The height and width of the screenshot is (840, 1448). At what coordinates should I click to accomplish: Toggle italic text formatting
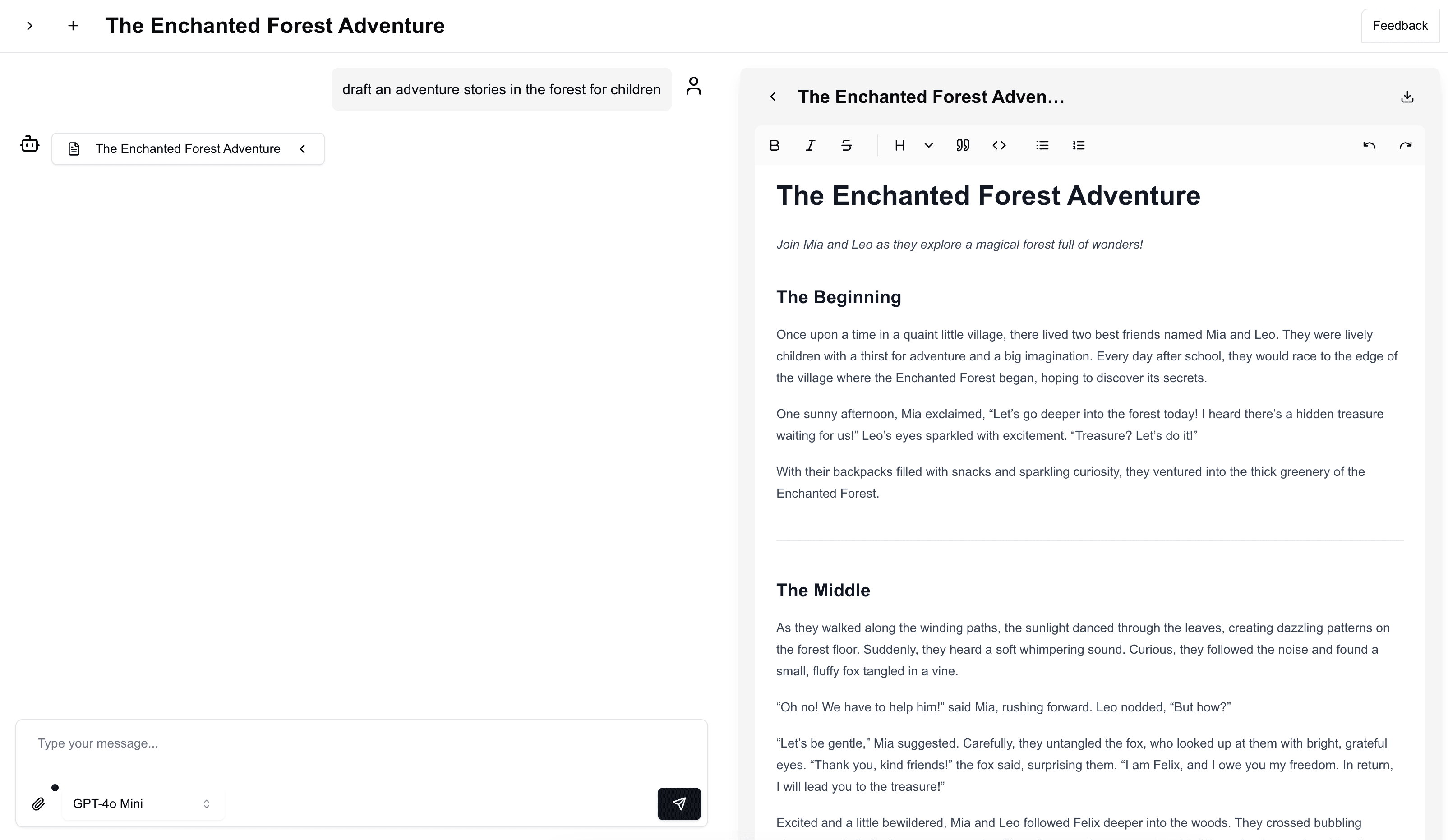(810, 145)
